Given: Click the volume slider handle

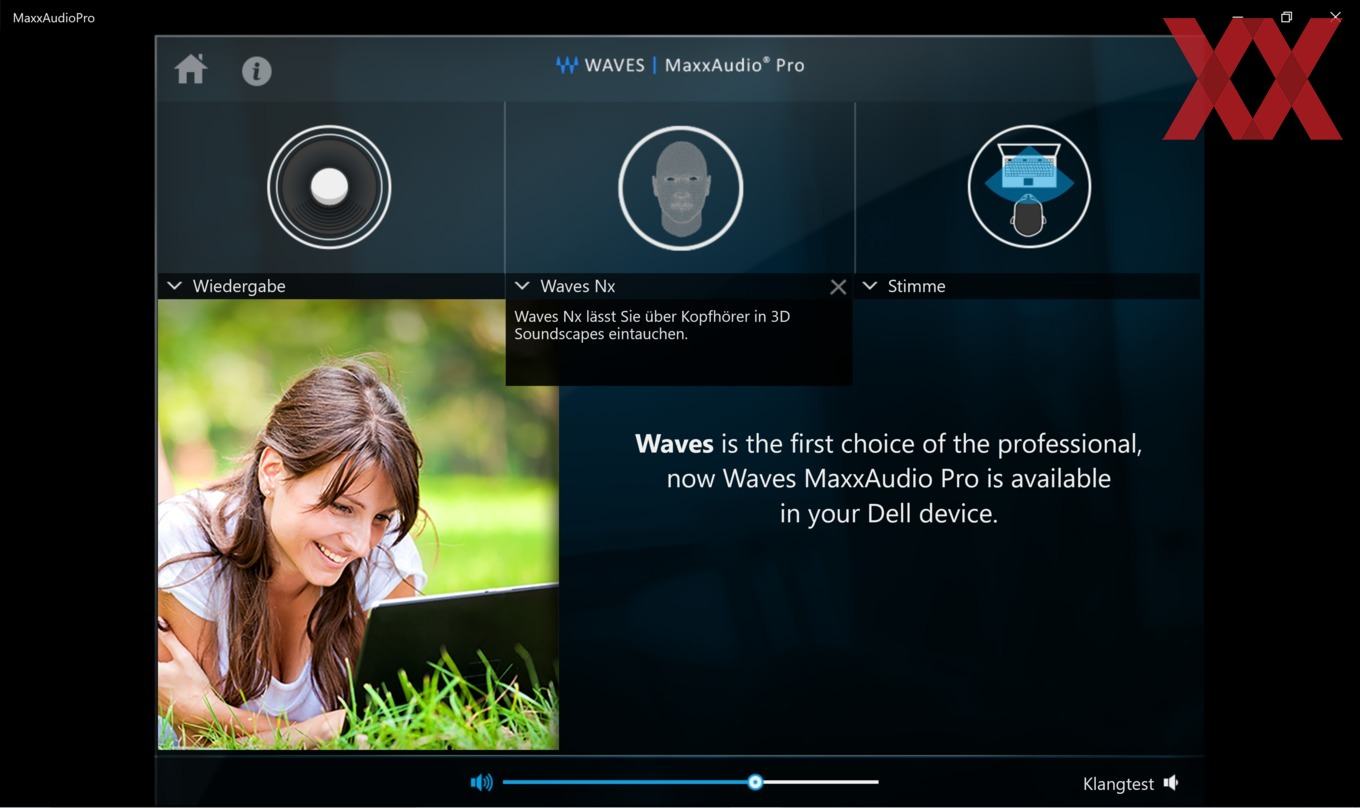Looking at the screenshot, I should click(756, 782).
